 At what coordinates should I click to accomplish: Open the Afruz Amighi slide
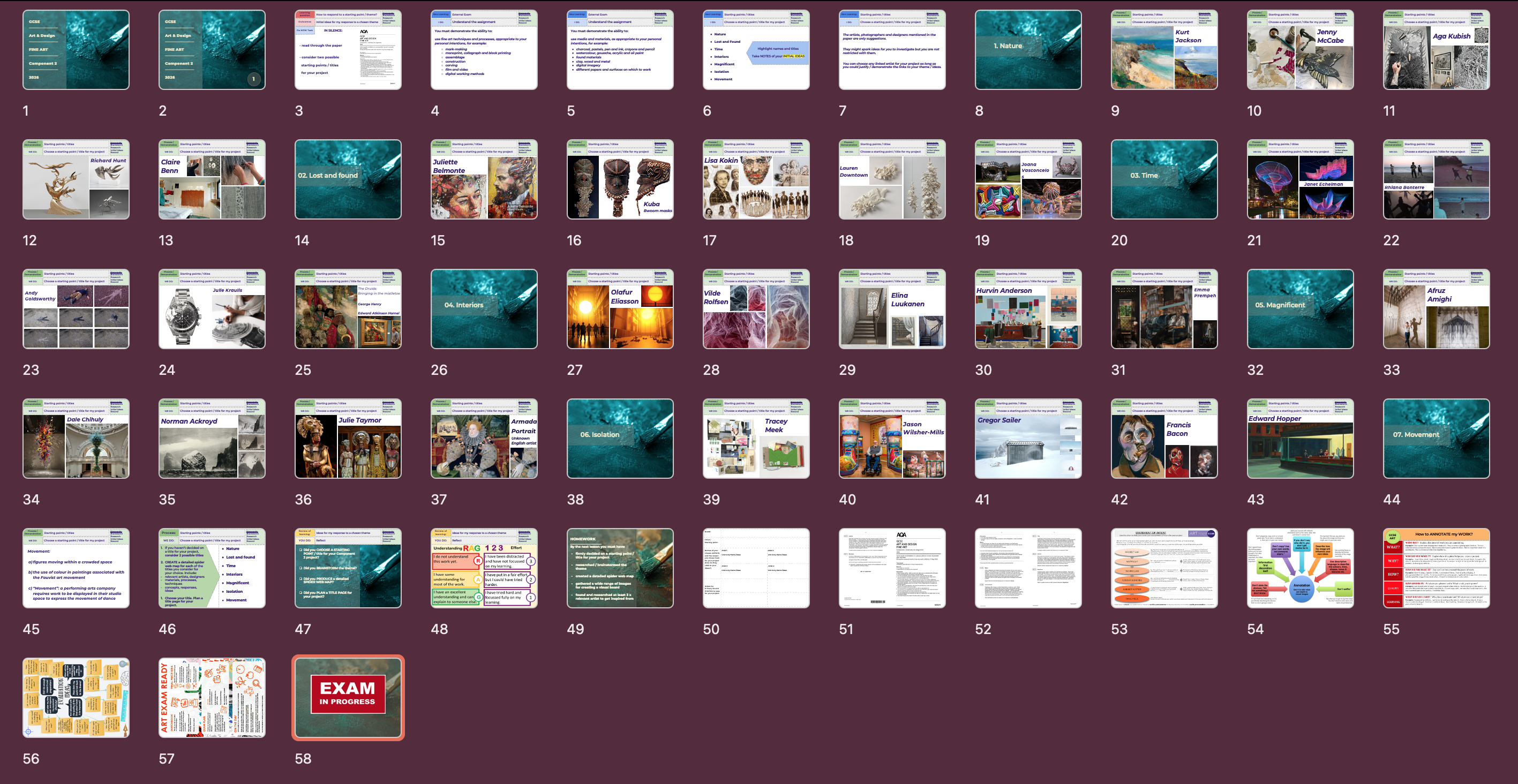(x=1437, y=309)
